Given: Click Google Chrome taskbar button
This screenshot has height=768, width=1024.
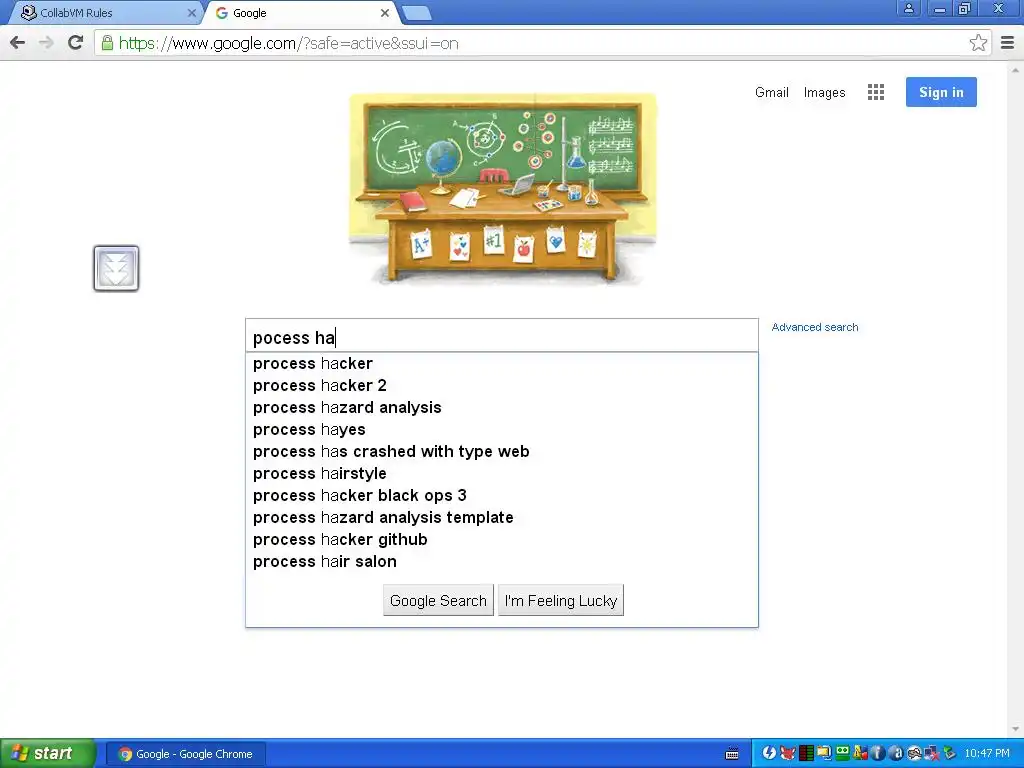Looking at the screenshot, I should [x=185, y=754].
